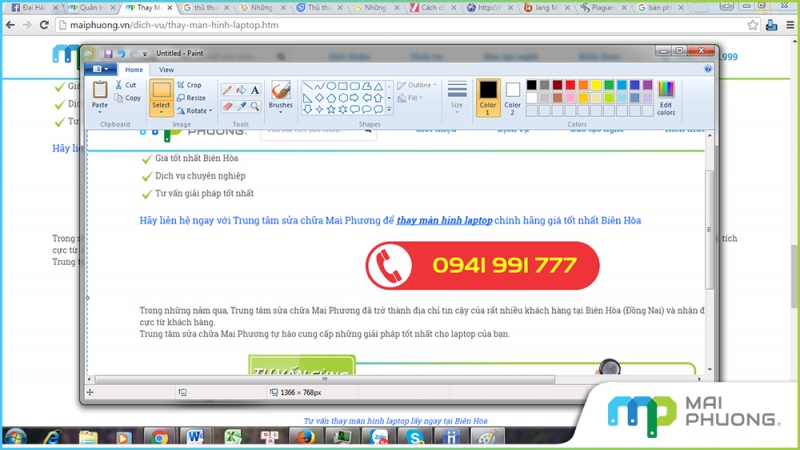Open the shape Outline dropdown
This screenshot has width=800, height=450.
(417, 85)
